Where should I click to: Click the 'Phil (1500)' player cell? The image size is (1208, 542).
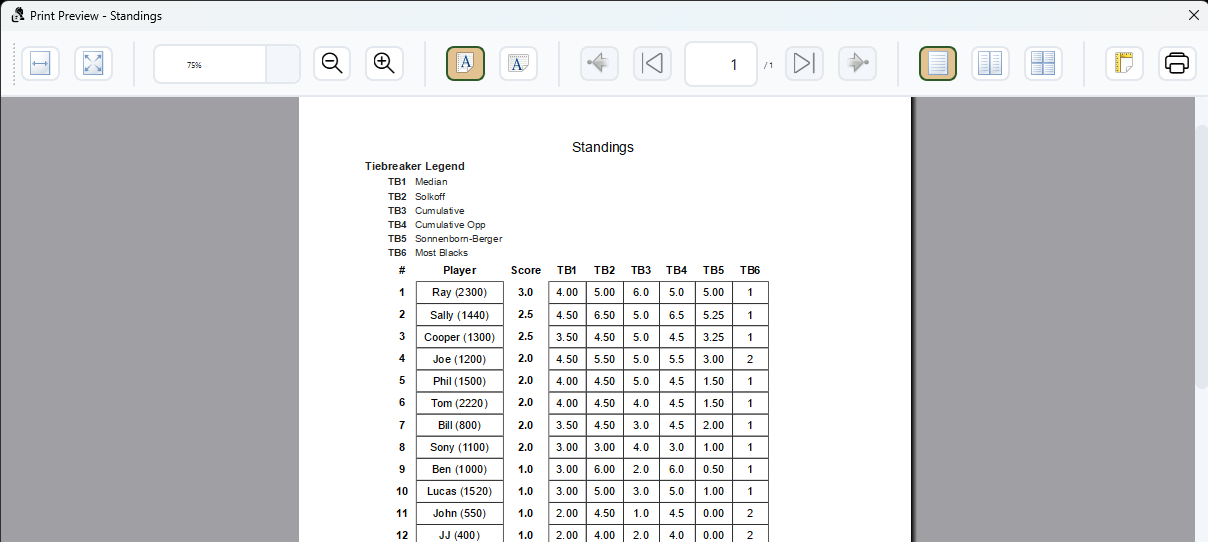tap(460, 381)
